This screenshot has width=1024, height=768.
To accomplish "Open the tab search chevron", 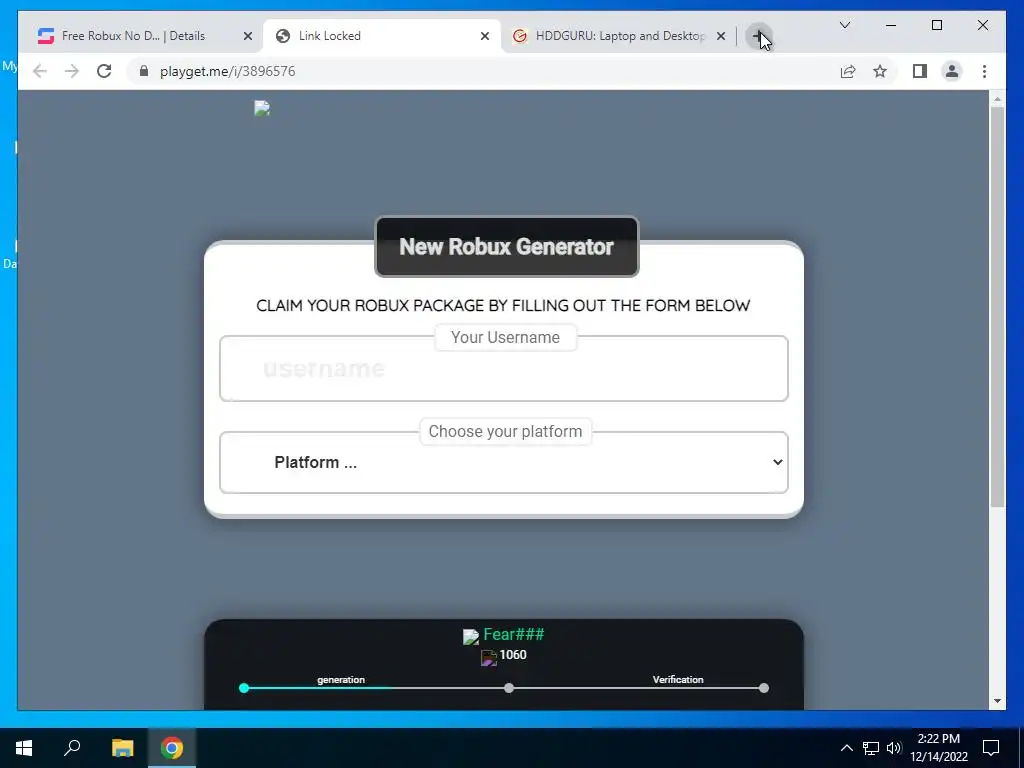I will pos(844,25).
